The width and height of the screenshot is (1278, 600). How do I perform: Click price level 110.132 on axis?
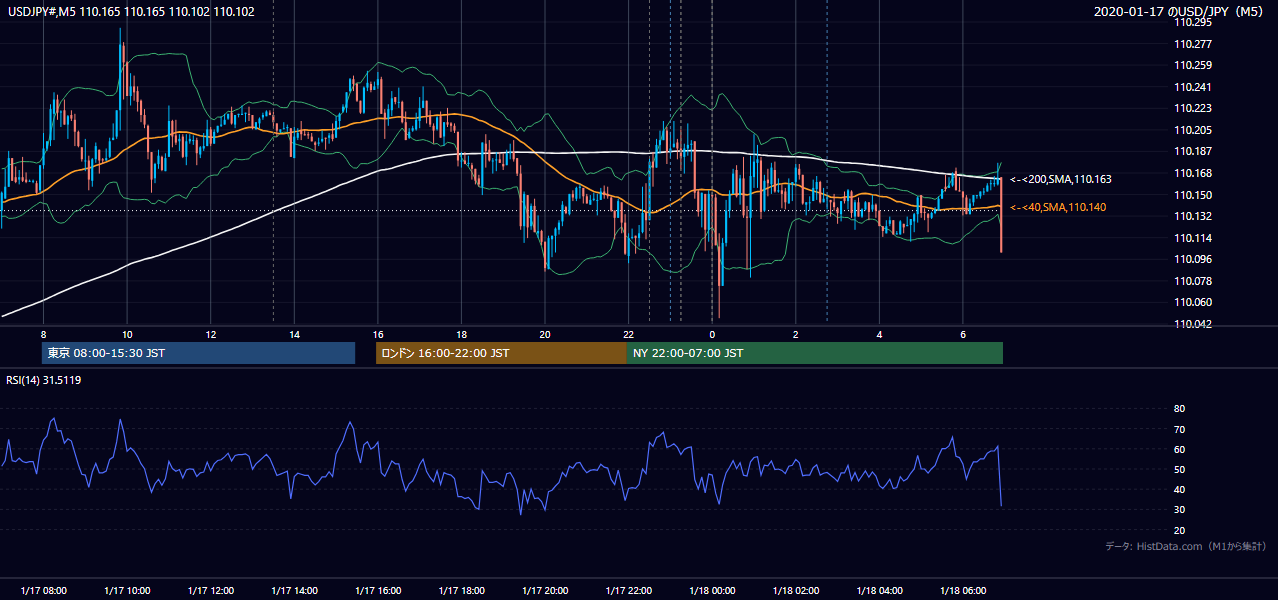(1193, 216)
